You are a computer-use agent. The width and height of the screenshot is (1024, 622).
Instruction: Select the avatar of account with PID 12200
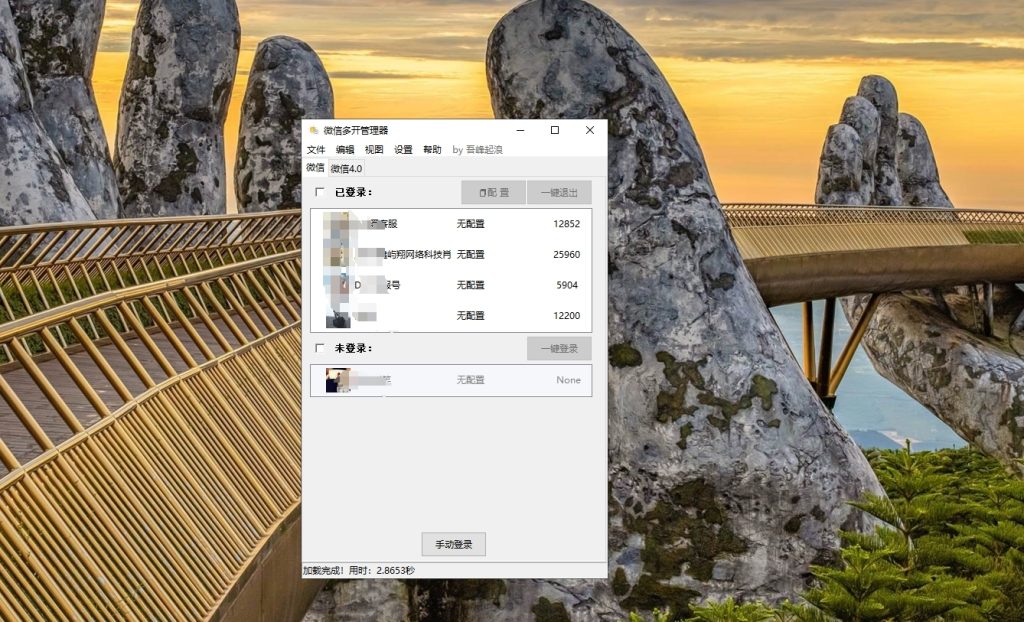pyautogui.click(x=337, y=316)
